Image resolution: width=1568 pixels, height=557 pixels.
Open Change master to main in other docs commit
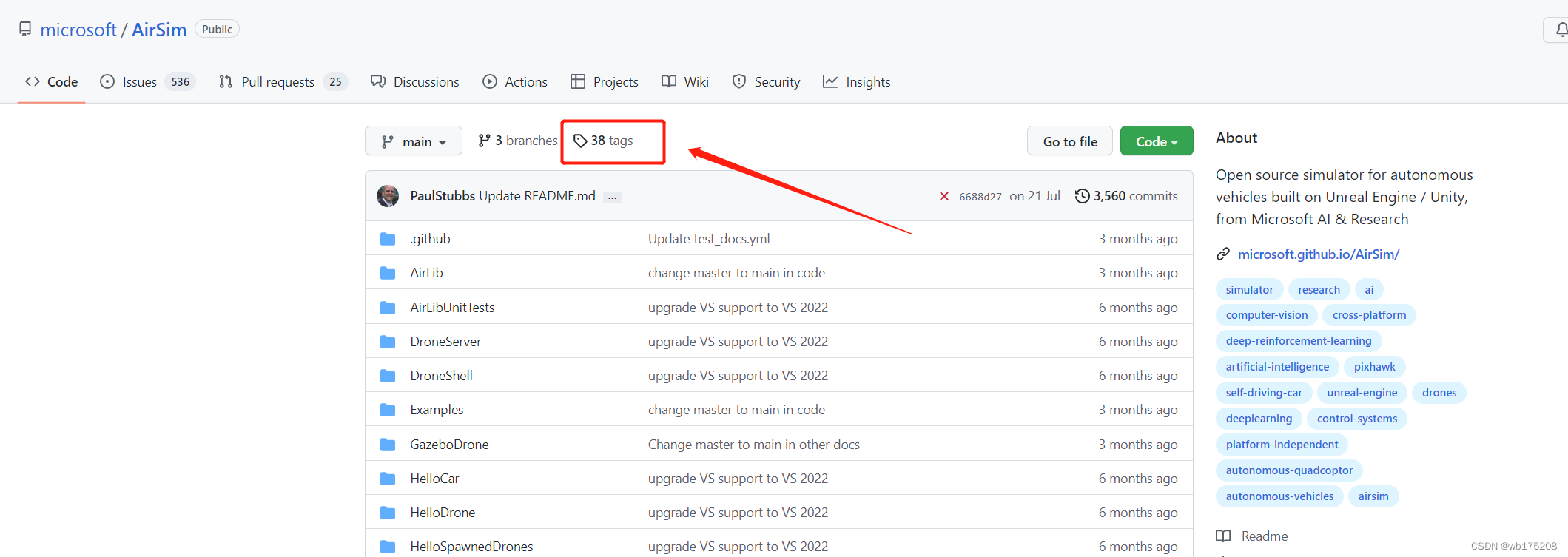click(x=754, y=445)
